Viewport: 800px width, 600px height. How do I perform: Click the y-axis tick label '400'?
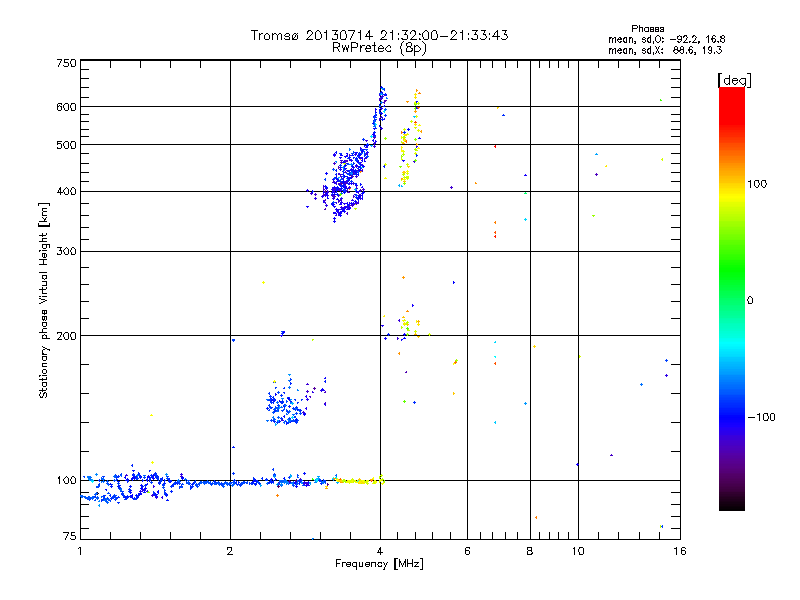pos(66,191)
